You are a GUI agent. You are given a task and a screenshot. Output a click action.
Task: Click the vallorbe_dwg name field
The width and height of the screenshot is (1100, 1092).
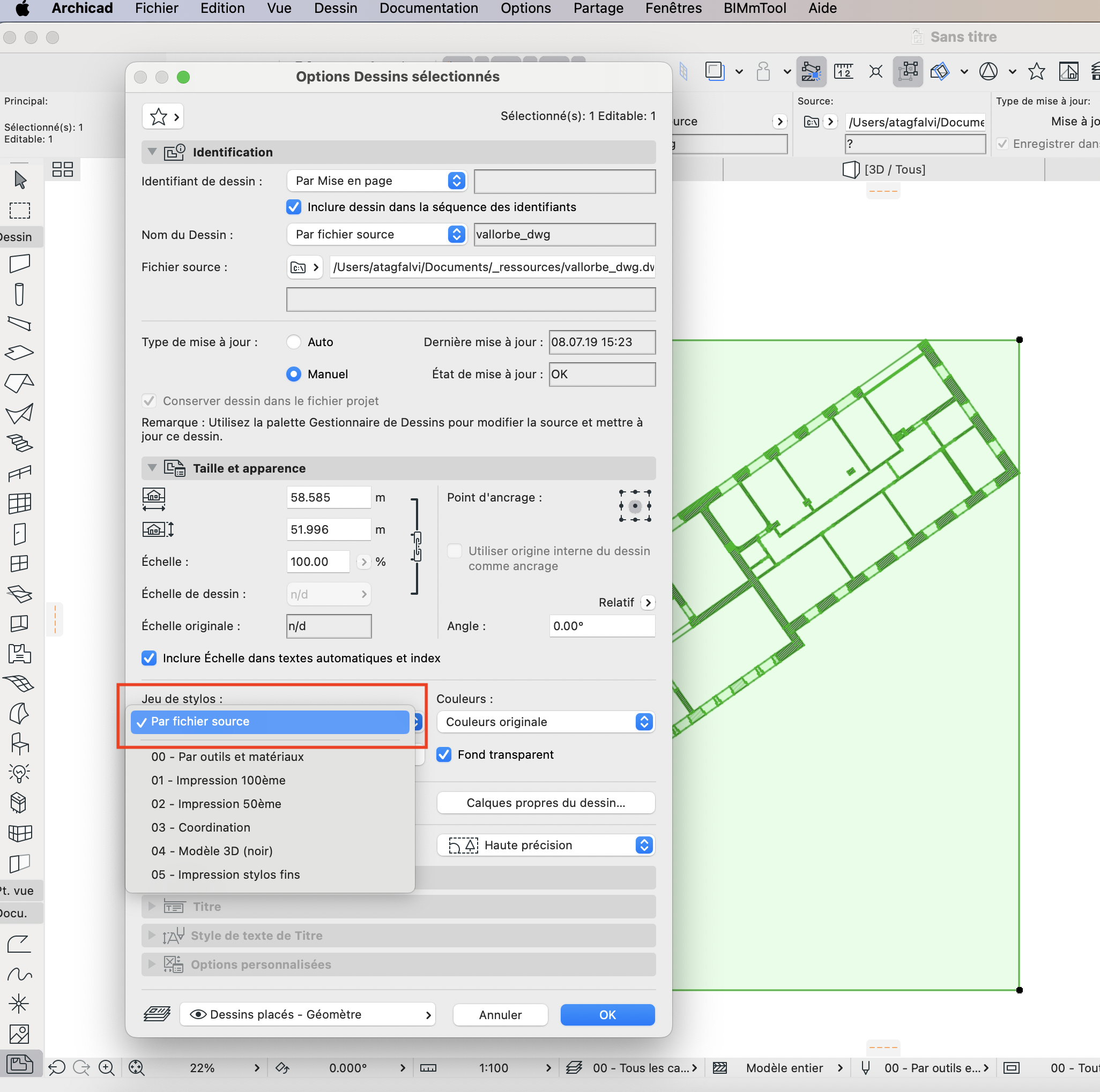(x=564, y=235)
